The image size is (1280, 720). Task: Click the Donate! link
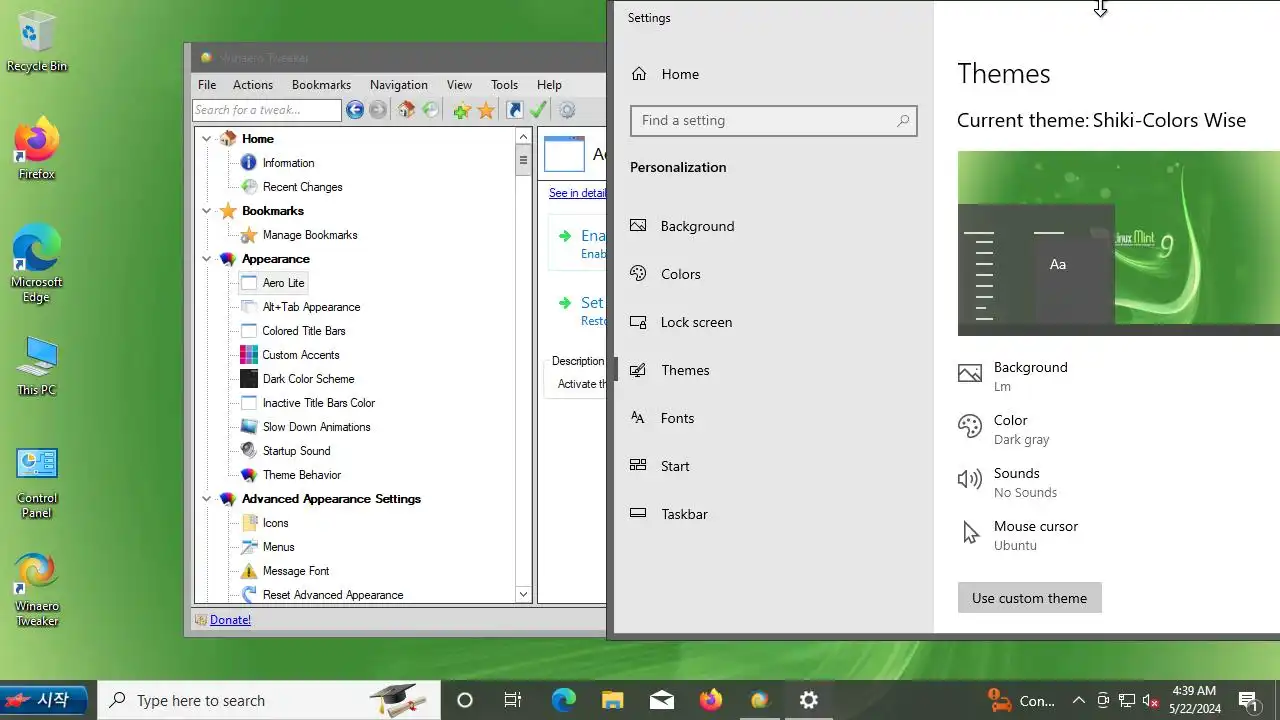click(230, 620)
